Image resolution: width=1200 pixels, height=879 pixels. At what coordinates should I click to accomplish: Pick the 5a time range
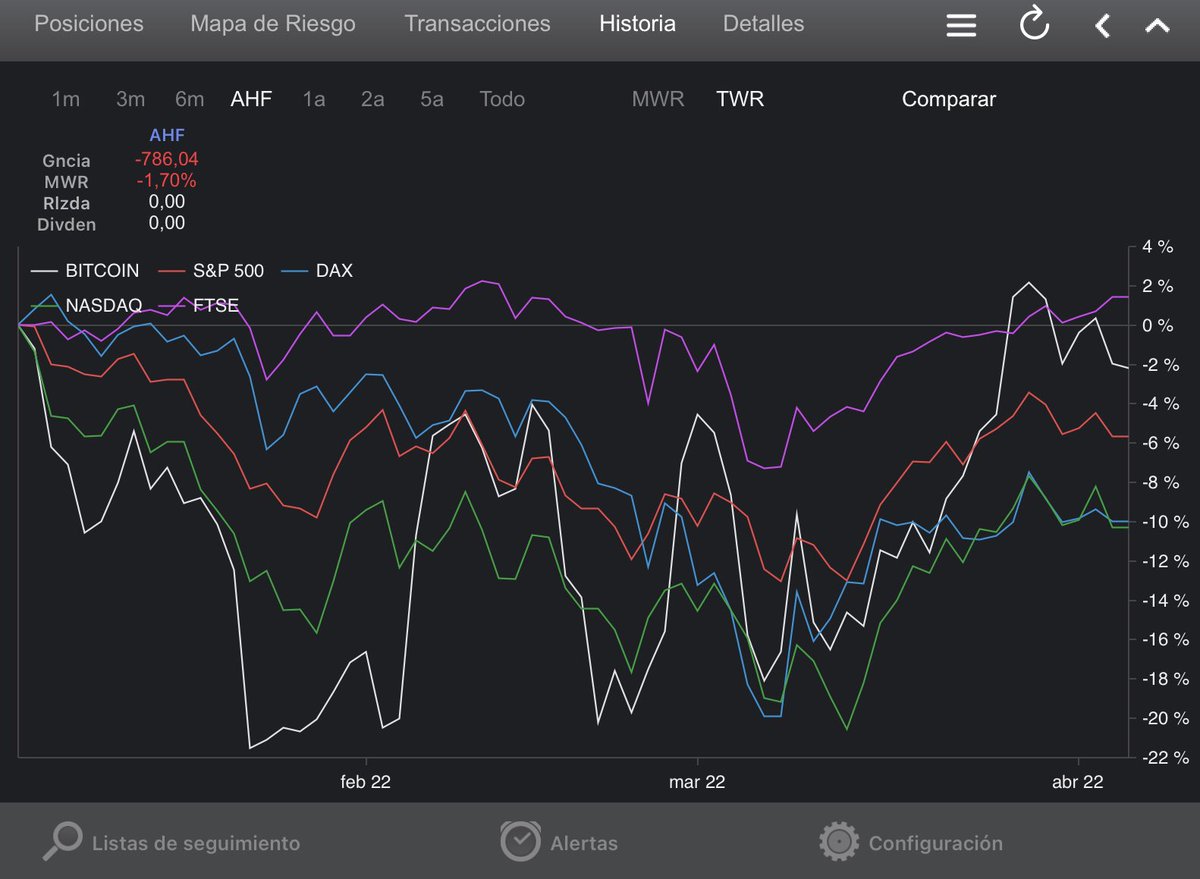pyautogui.click(x=432, y=99)
